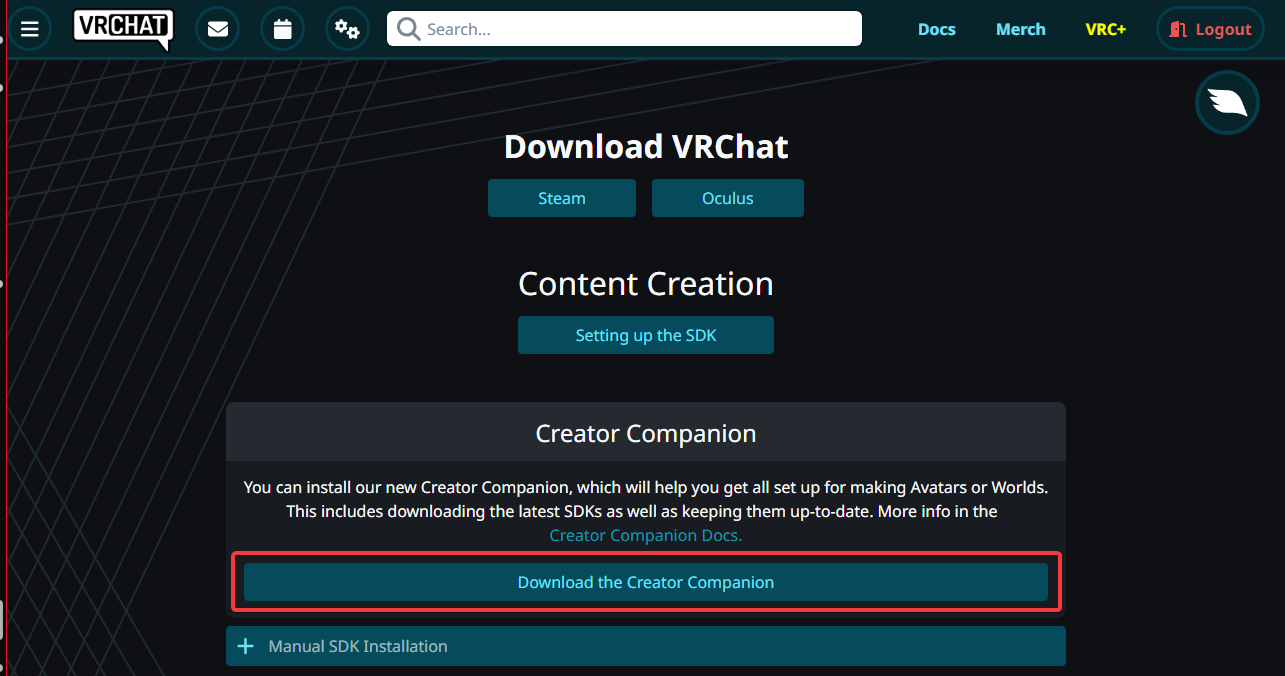Click the wing icon round button
1285x676 pixels.
1227,103
